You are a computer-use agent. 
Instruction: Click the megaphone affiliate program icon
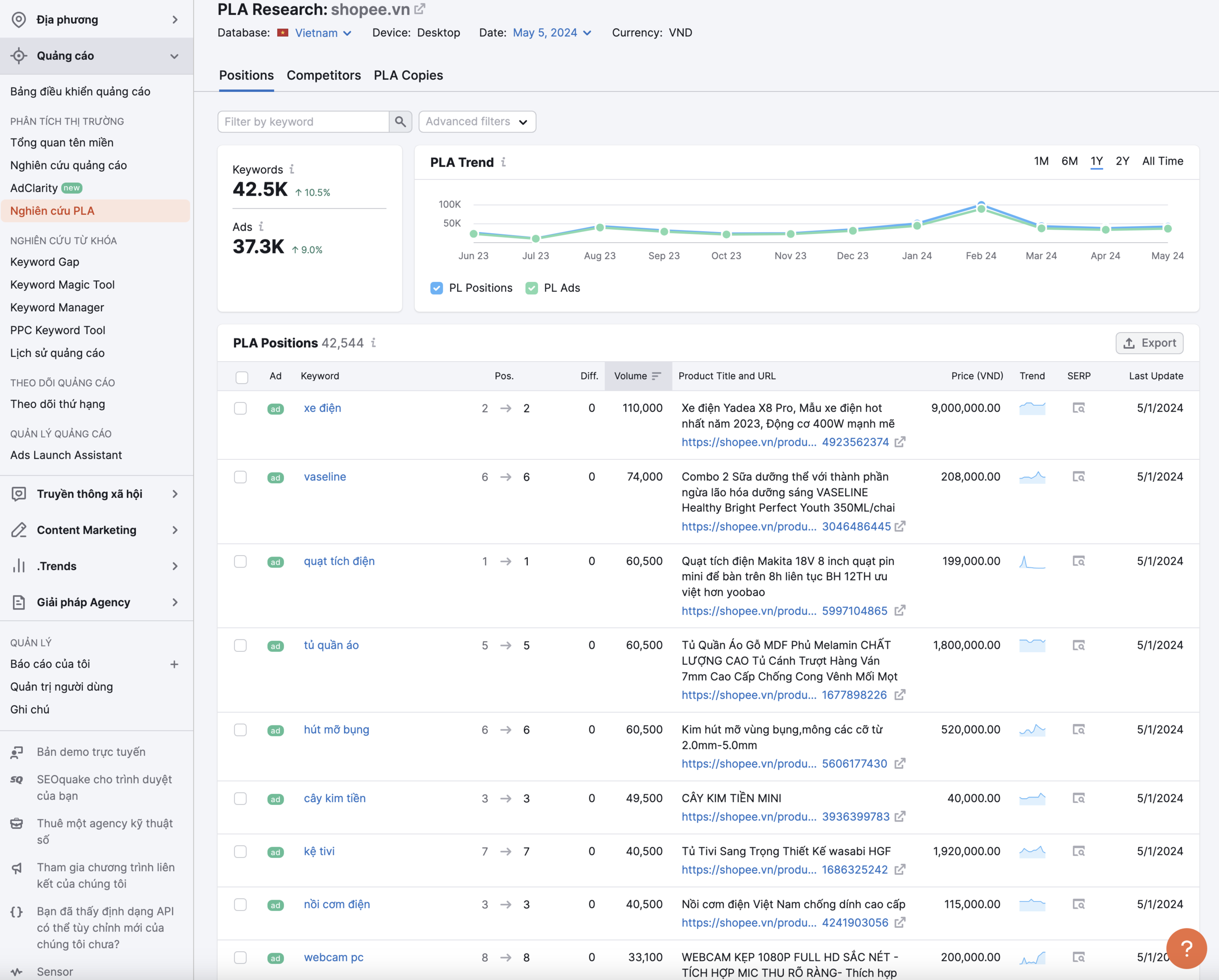pos(17,868)
